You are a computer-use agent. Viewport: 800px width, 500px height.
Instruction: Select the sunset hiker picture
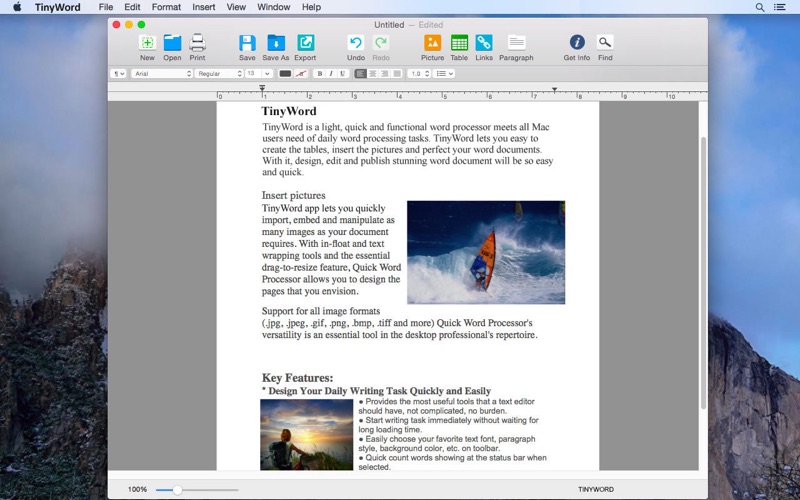[307, 435]
